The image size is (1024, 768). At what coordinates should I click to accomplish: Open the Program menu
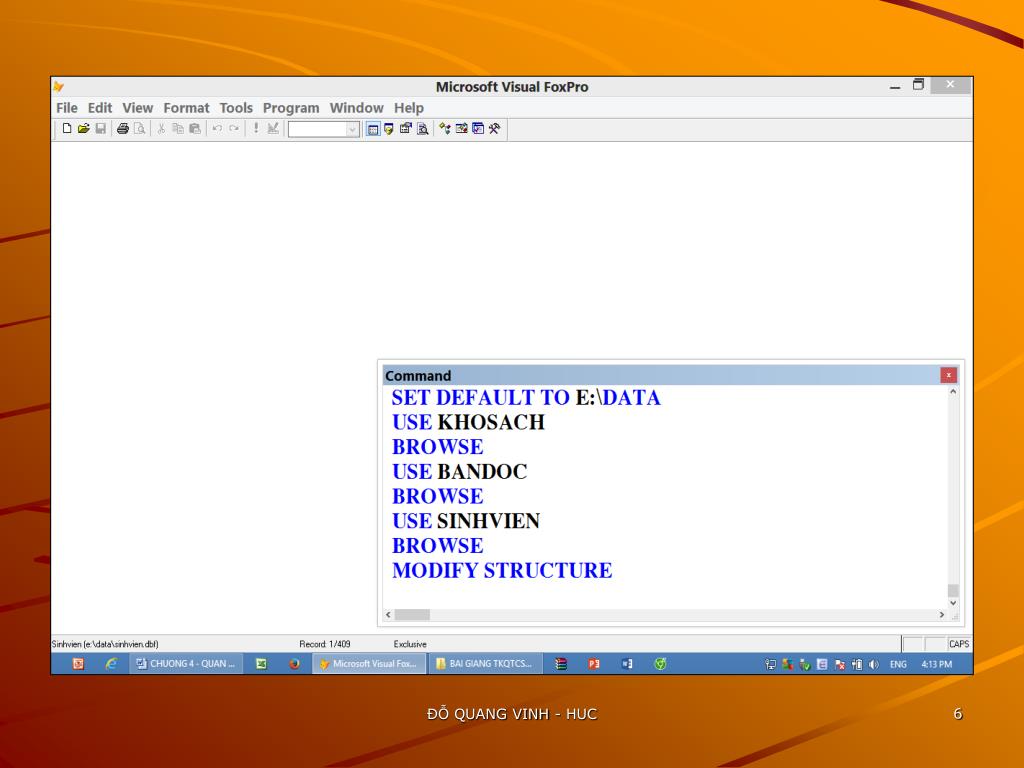pyautogui.click(x=291, y=108)
